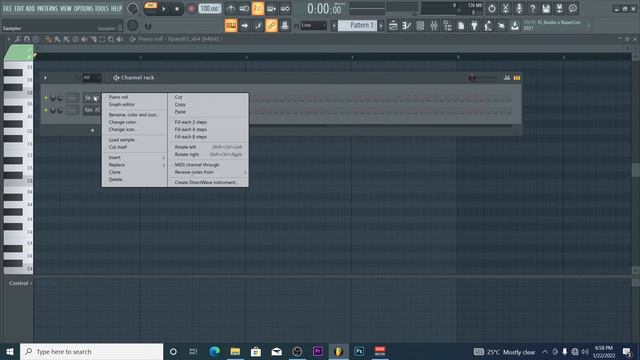Toggle the loop record icon
640x360 pixels.
pos(285,9)
